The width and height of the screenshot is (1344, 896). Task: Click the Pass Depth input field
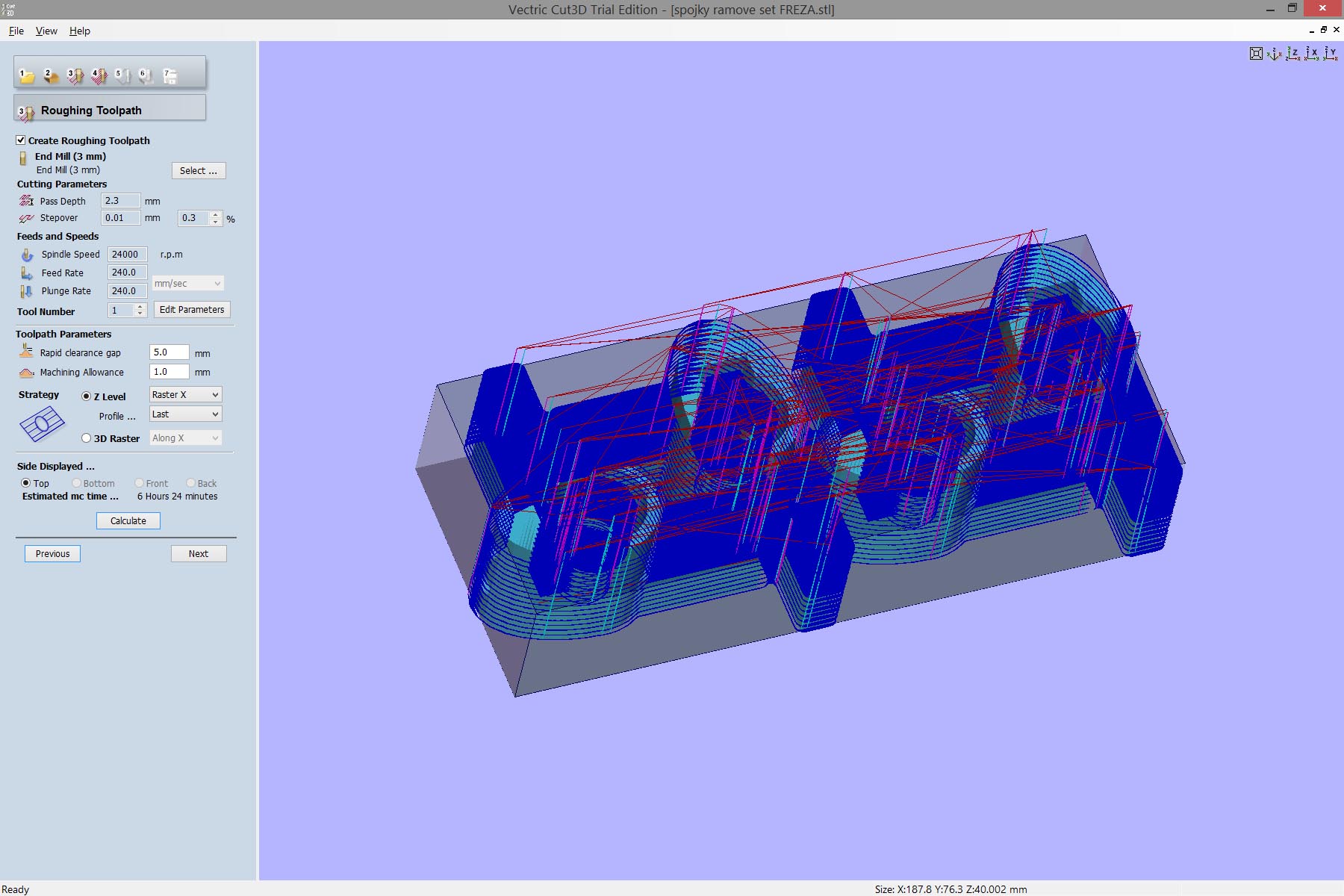coord(120,201)
